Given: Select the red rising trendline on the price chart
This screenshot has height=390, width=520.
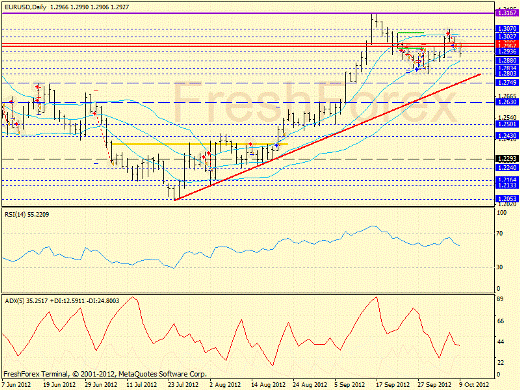Looking at the screenshot, I should (328, 137).
